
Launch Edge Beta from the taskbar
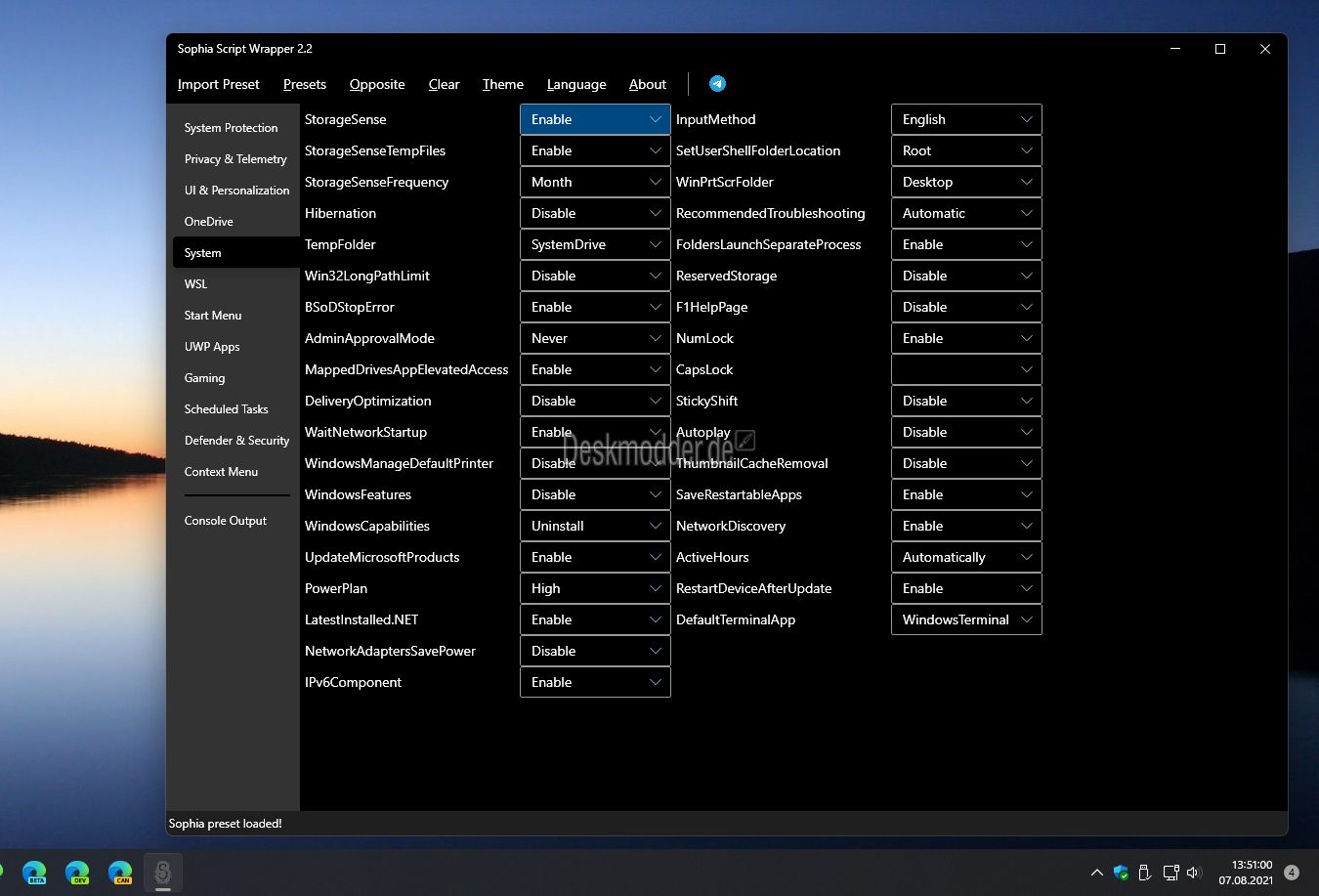34,873
